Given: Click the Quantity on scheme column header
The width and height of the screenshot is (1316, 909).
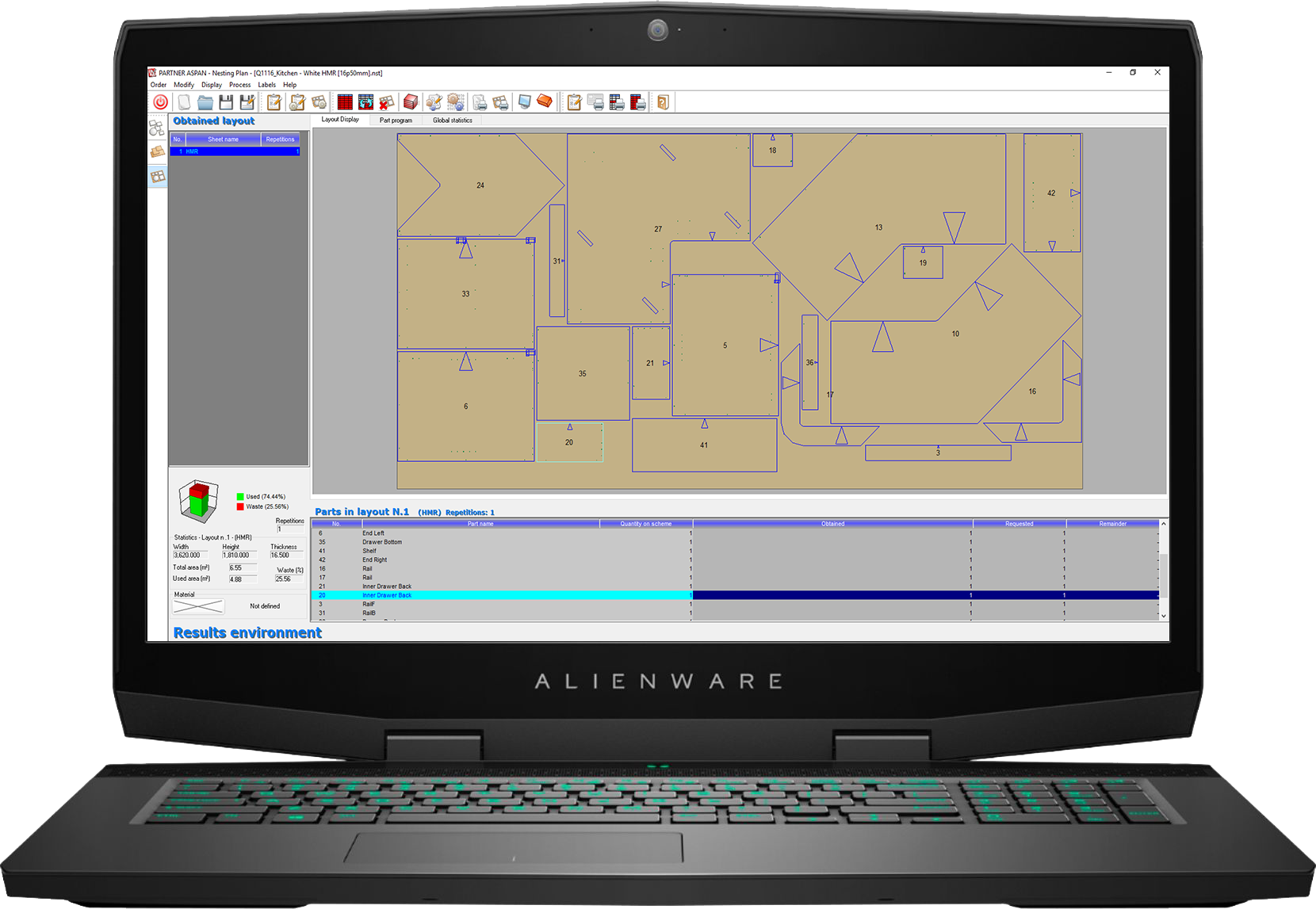Looking at the screenshot, I should click(645, 524).
